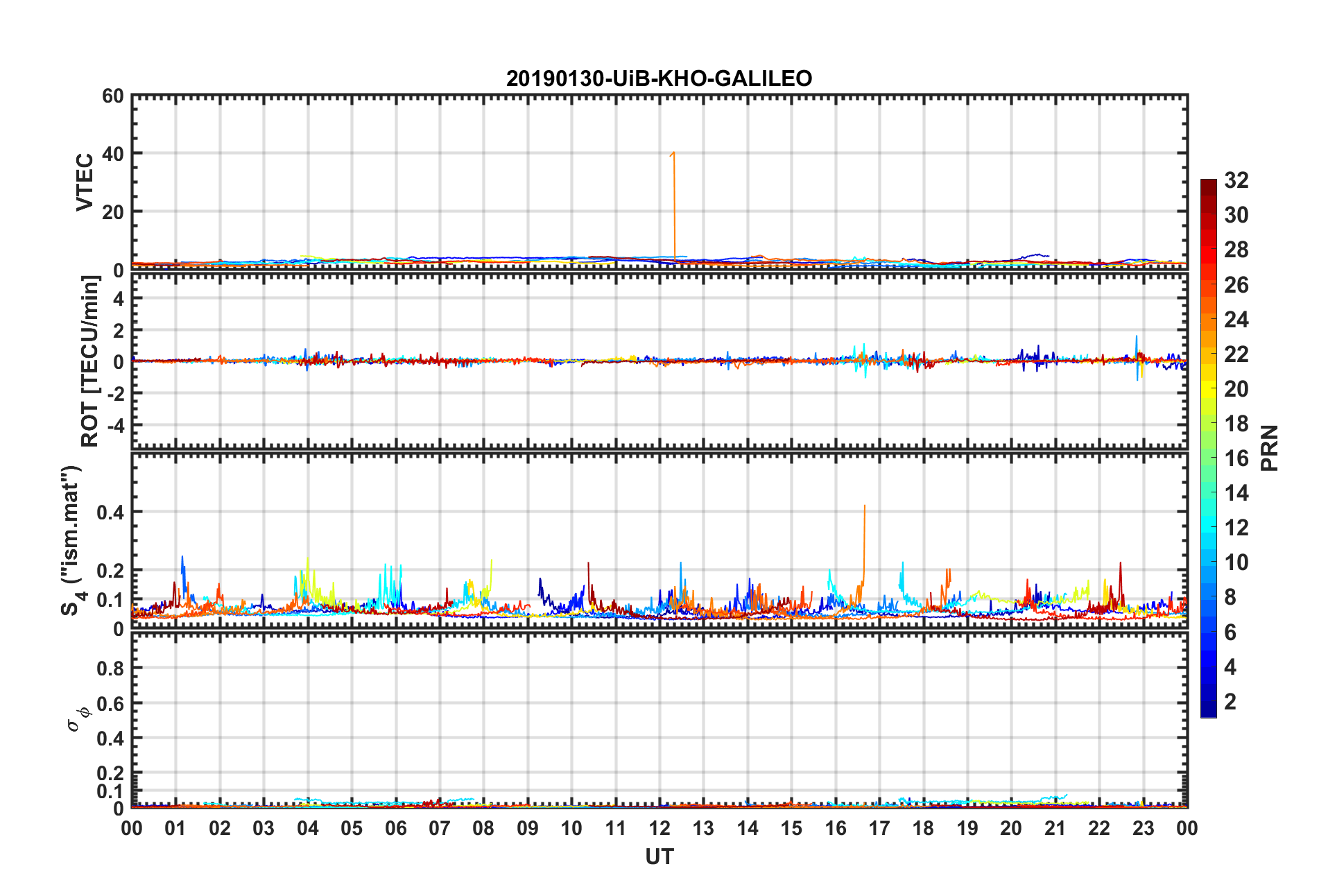Viewport: 1319px width, 896px height.
Task: Click VTEC tick label 60
Action: 113,96
